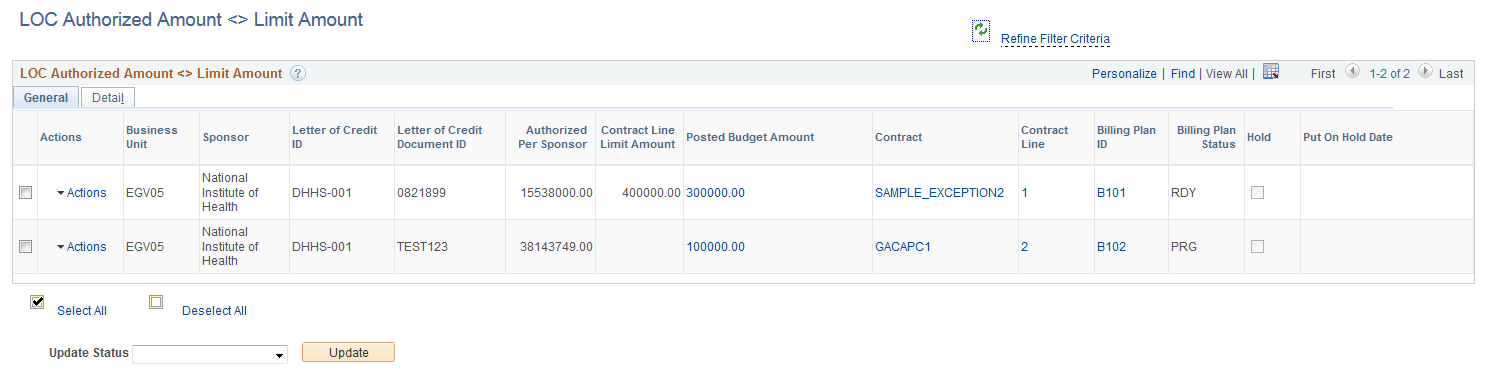Click the Select All checkmark icon
This screenshot has width=1489, height=383.
pos(38,302)
